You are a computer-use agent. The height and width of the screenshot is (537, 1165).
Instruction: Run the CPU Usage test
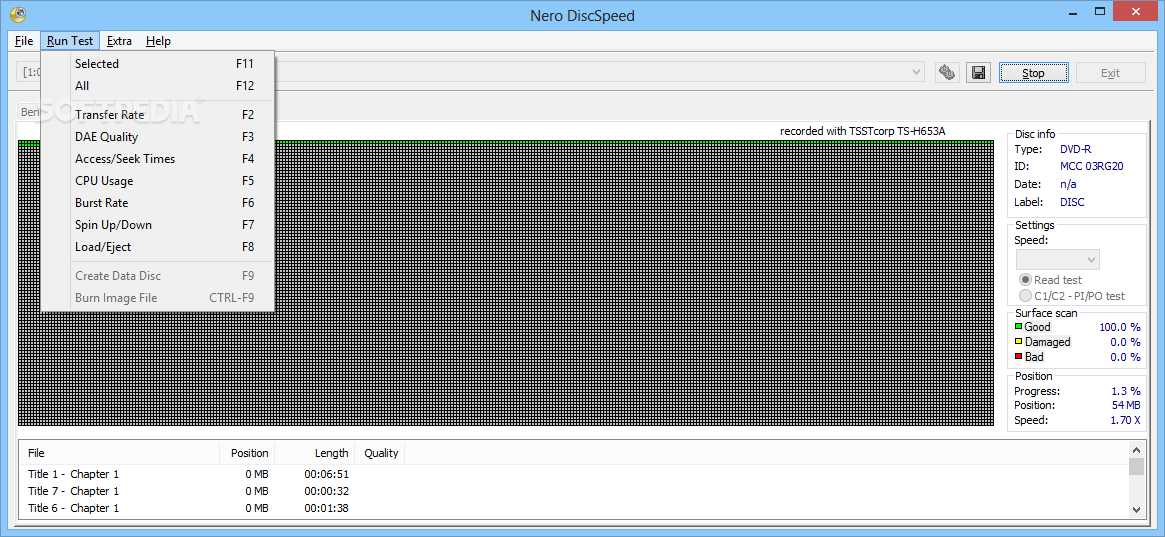(x=158, y=180)
